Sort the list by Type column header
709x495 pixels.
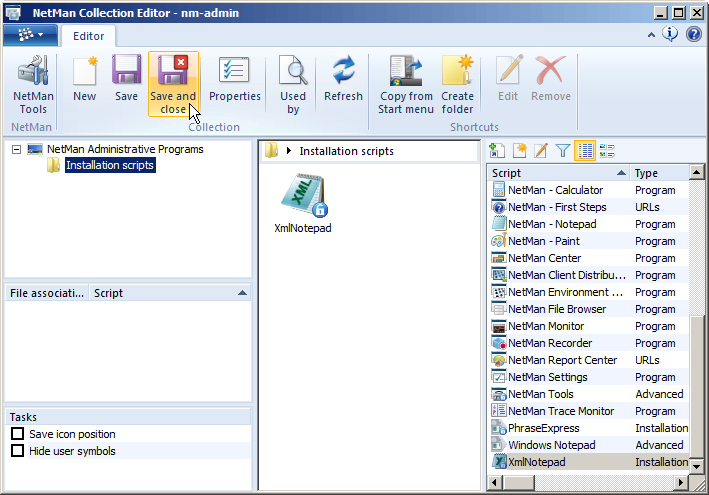(659, 173)
